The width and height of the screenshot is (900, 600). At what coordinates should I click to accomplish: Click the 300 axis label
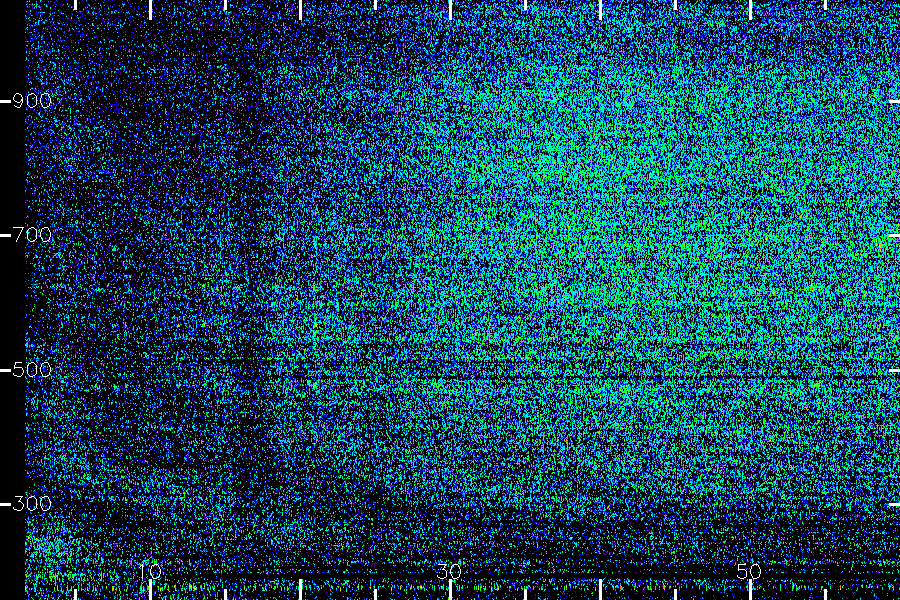[x=32, y=504]
